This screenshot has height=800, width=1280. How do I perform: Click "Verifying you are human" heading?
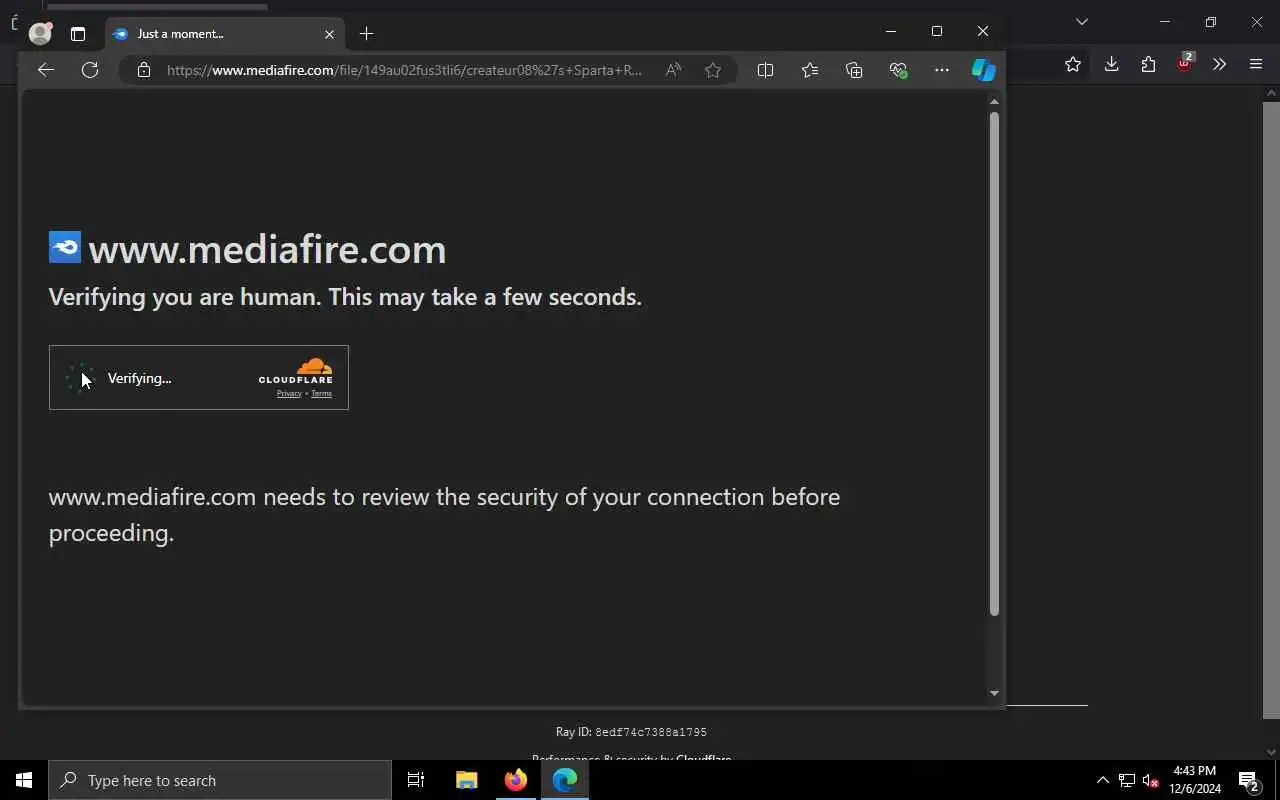coord(345,297)
